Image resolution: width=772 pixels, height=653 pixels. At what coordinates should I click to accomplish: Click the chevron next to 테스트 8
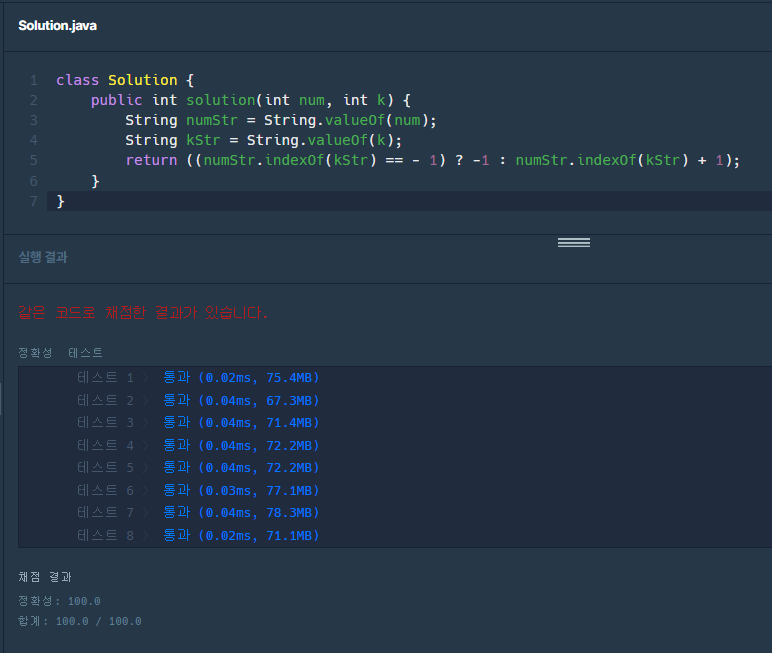pos(146,535)
